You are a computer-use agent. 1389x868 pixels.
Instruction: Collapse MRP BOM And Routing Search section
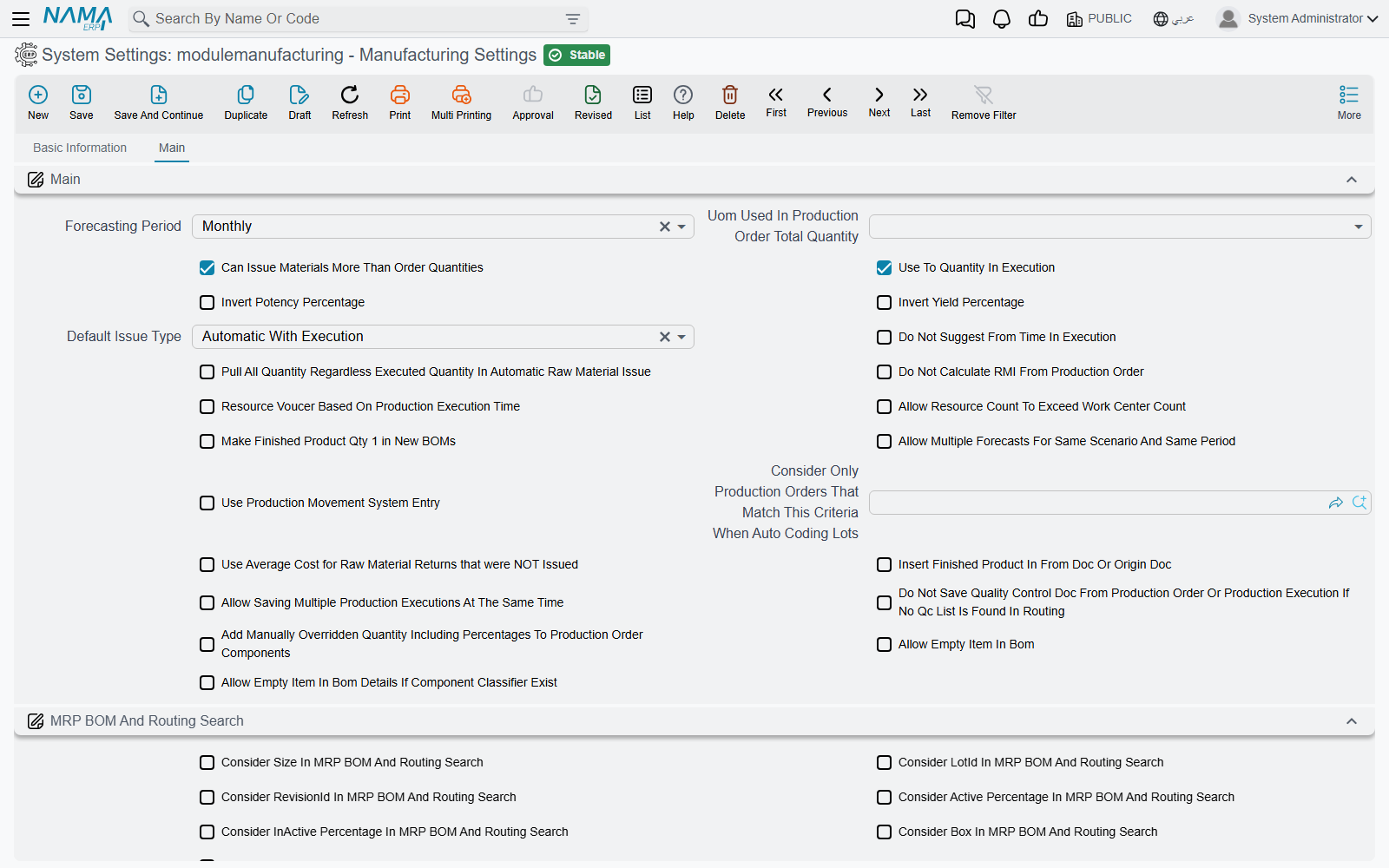click(1352, 721)
